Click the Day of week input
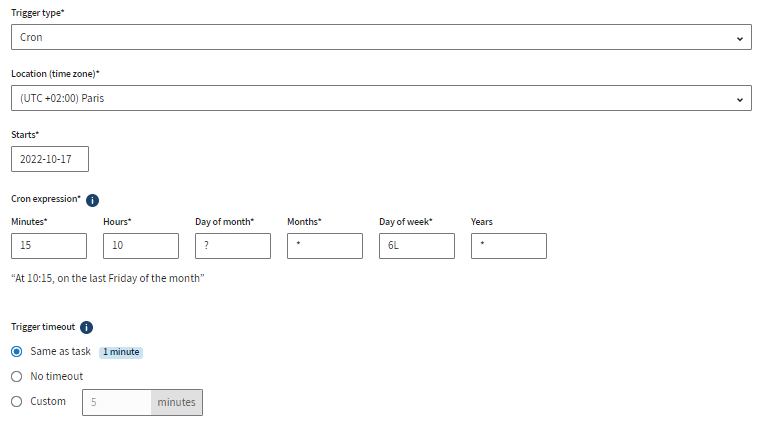 coord(417,246)
